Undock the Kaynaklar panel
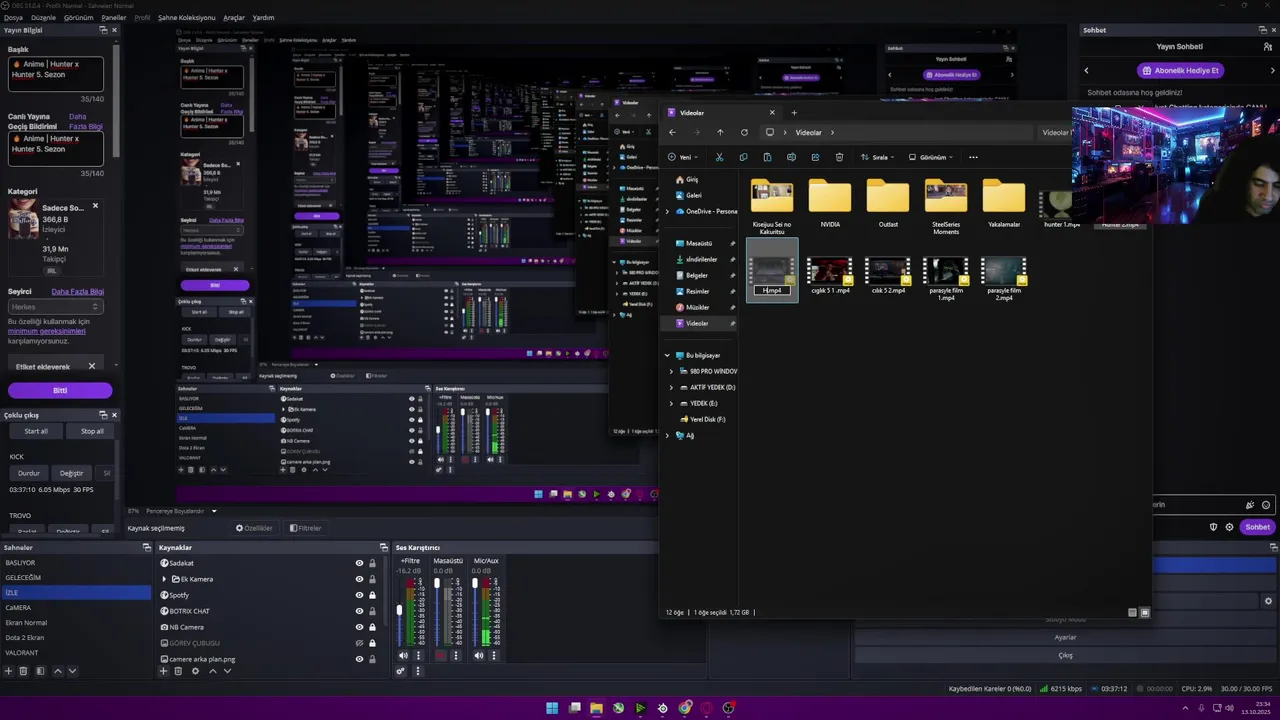The height and width of the screenshot is (720, 1280). point(383,548)
